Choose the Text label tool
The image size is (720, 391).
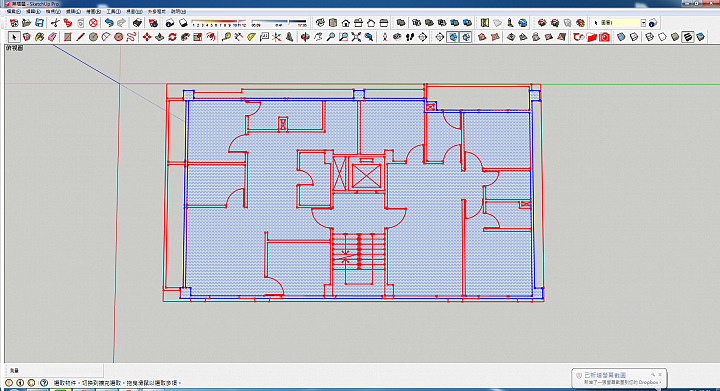[x=264, y=37]
